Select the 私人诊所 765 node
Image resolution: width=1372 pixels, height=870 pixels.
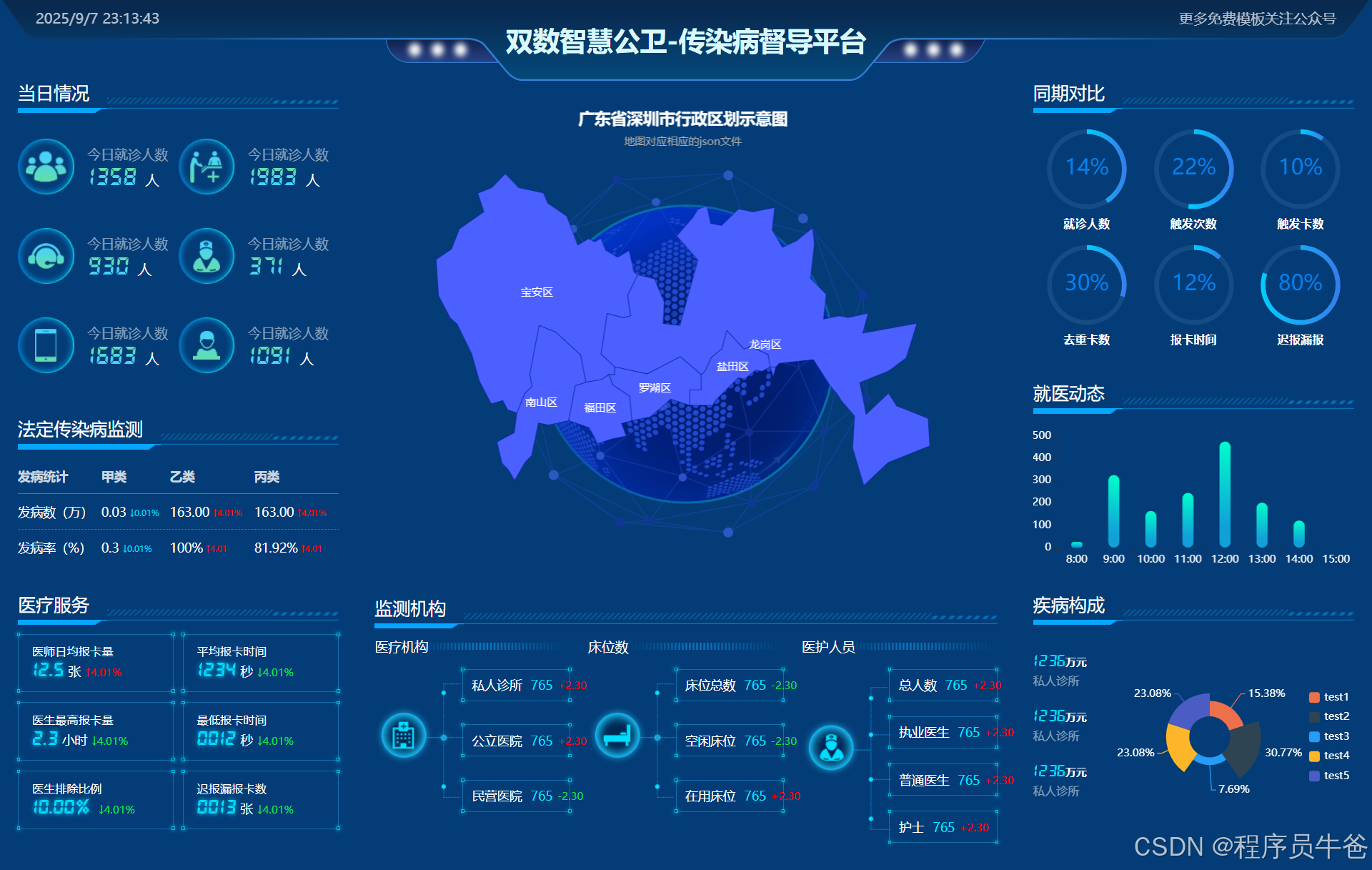516,685
